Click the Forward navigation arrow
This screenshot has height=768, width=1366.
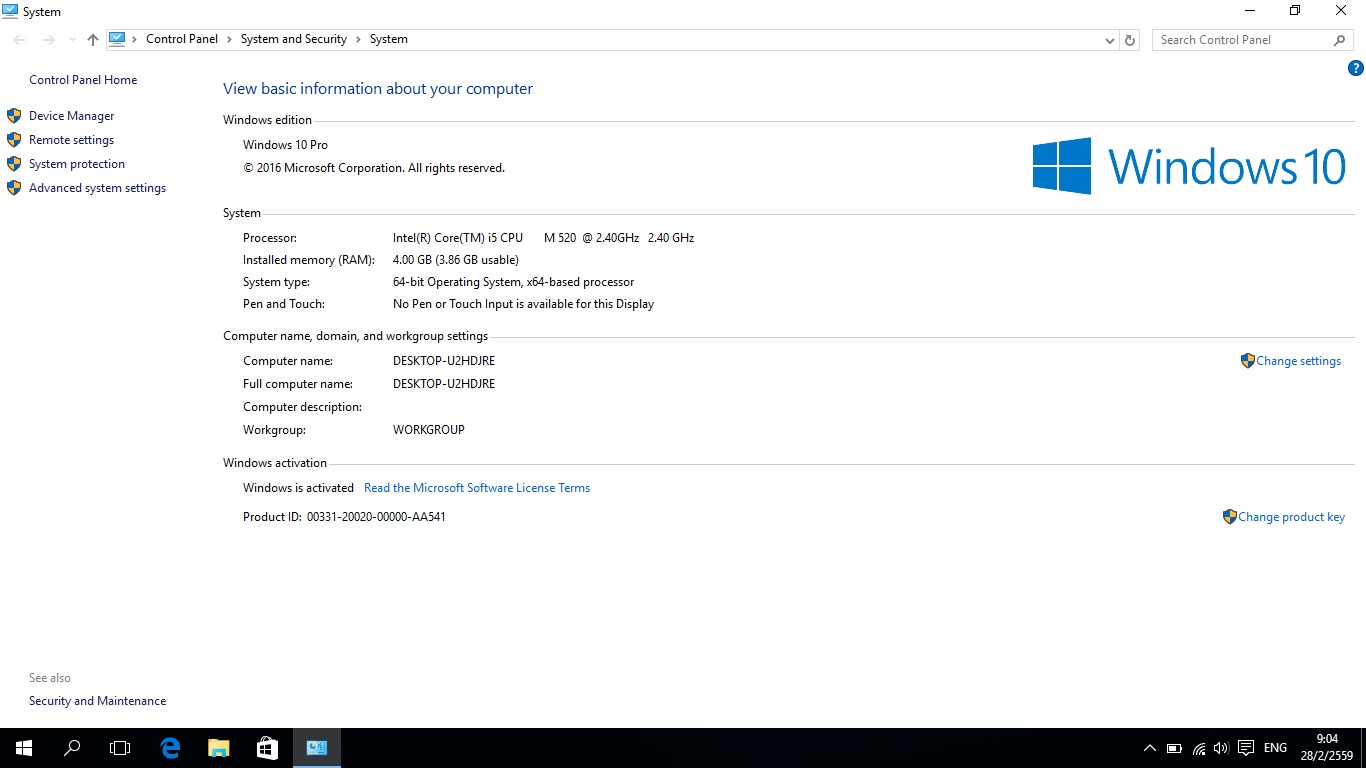[48, 40]
